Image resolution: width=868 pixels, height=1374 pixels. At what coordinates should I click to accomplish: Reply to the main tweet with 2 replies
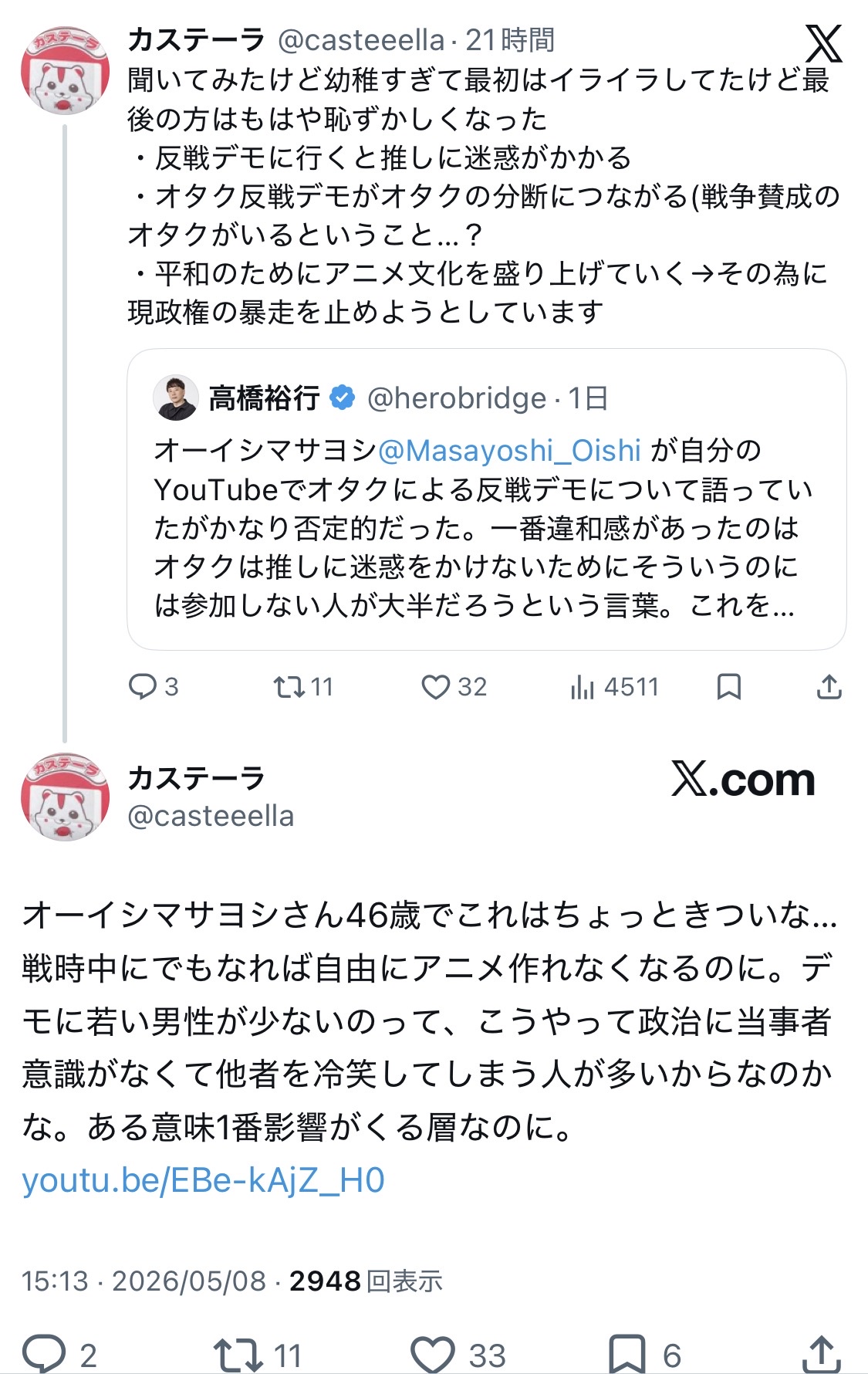(60, 1355)
